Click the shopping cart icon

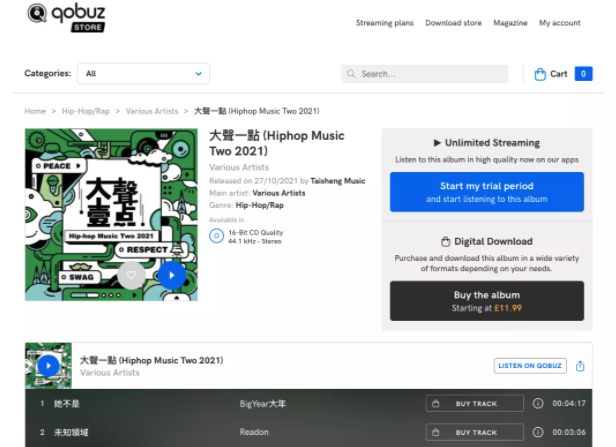(x=540, y=74)
